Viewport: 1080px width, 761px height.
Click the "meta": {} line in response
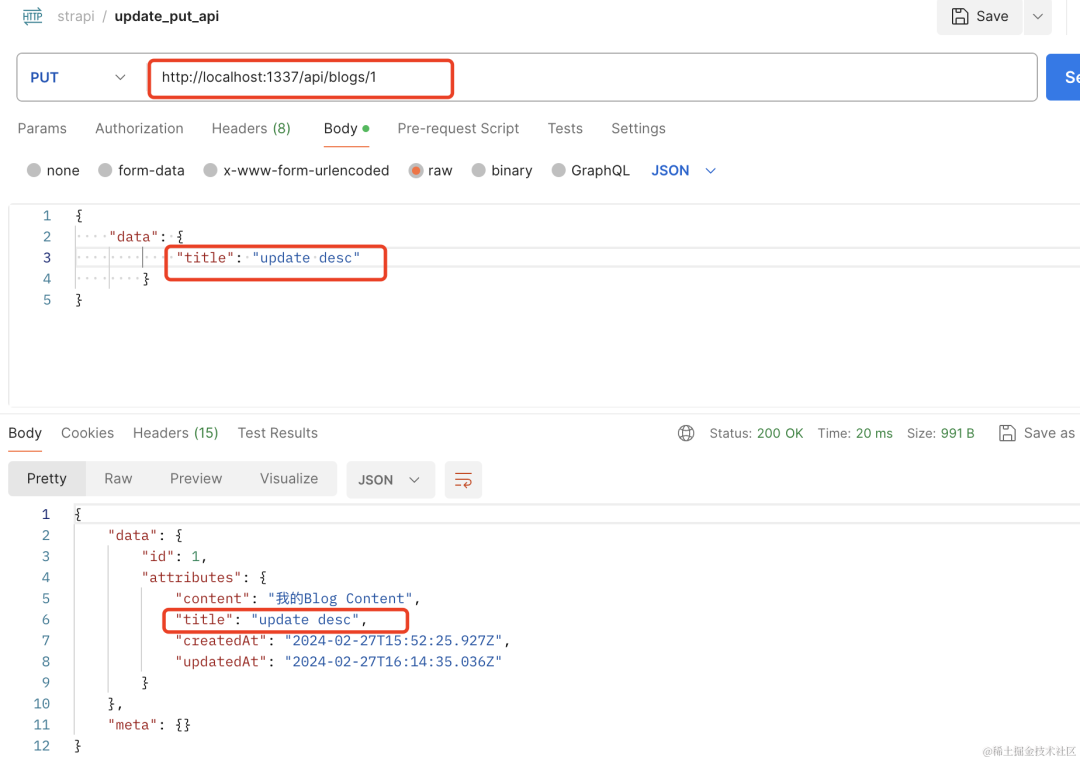tap(149, 724)
